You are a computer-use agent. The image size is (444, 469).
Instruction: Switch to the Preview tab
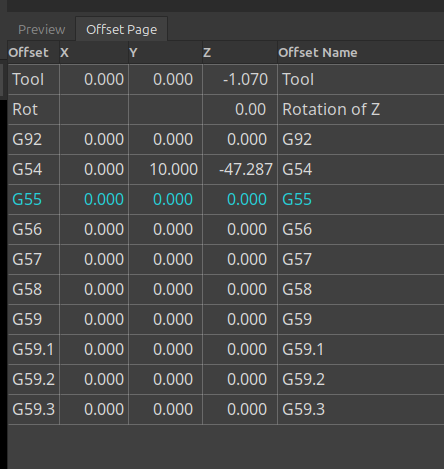point(42,30)
